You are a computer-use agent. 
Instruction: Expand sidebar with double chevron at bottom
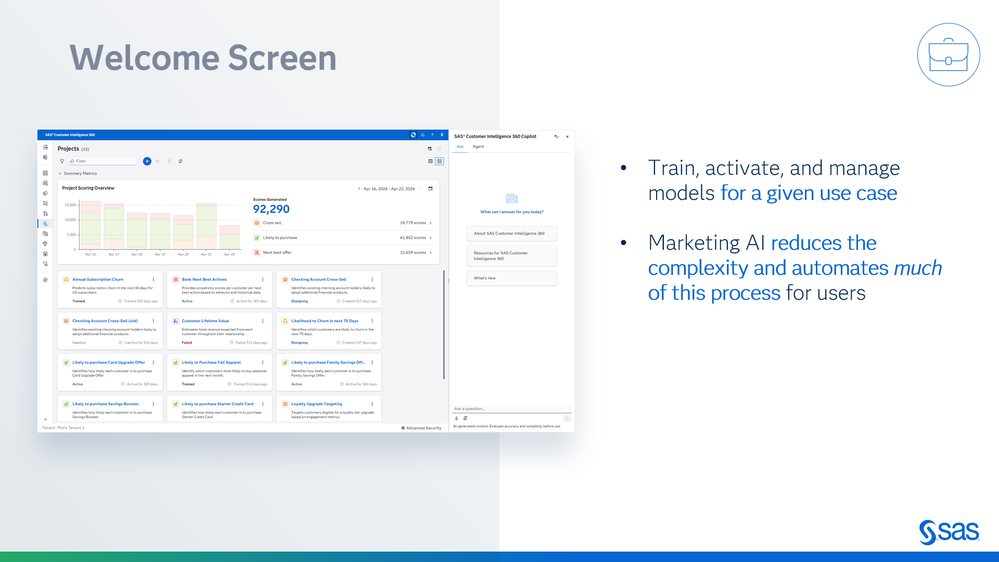click(x=45, y=419)
